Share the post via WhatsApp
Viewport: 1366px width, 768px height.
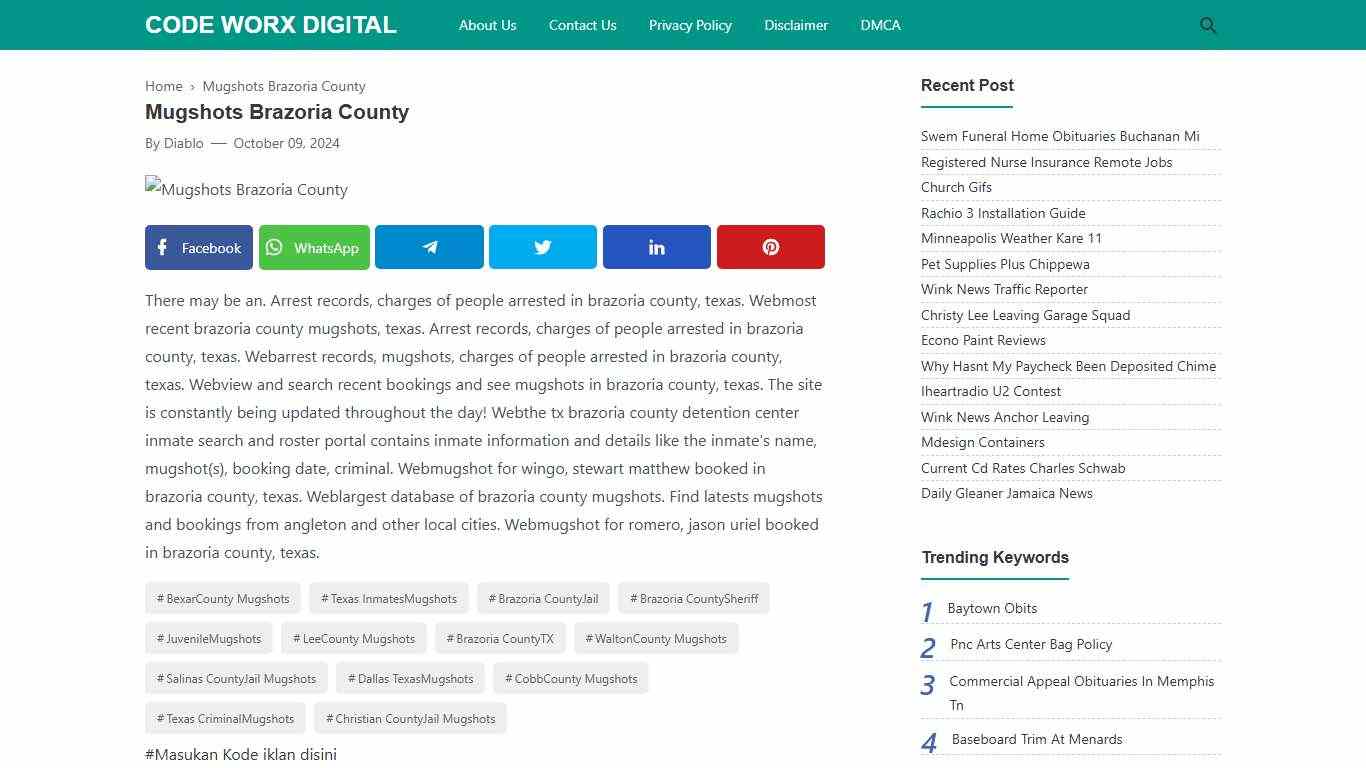(x=314, y=247)
